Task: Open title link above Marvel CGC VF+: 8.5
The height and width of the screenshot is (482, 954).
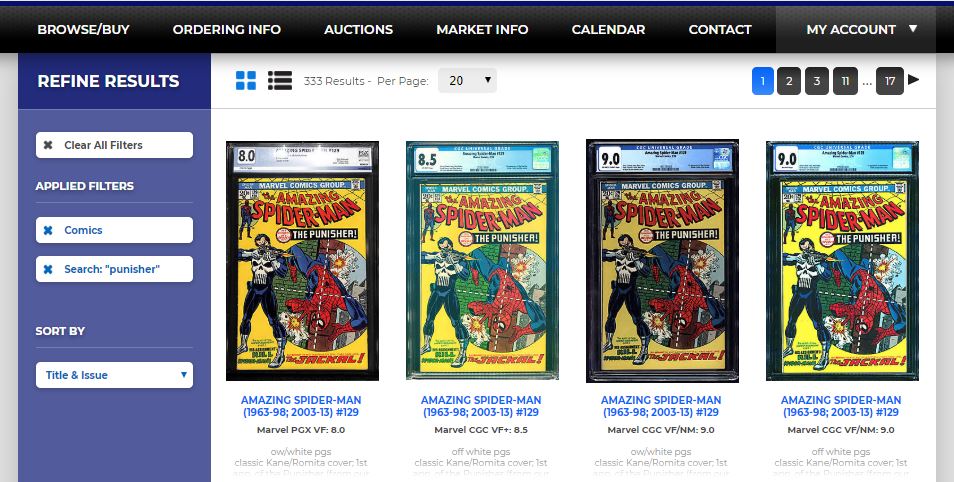Action: pyautogui.click(x=481, y=406)
